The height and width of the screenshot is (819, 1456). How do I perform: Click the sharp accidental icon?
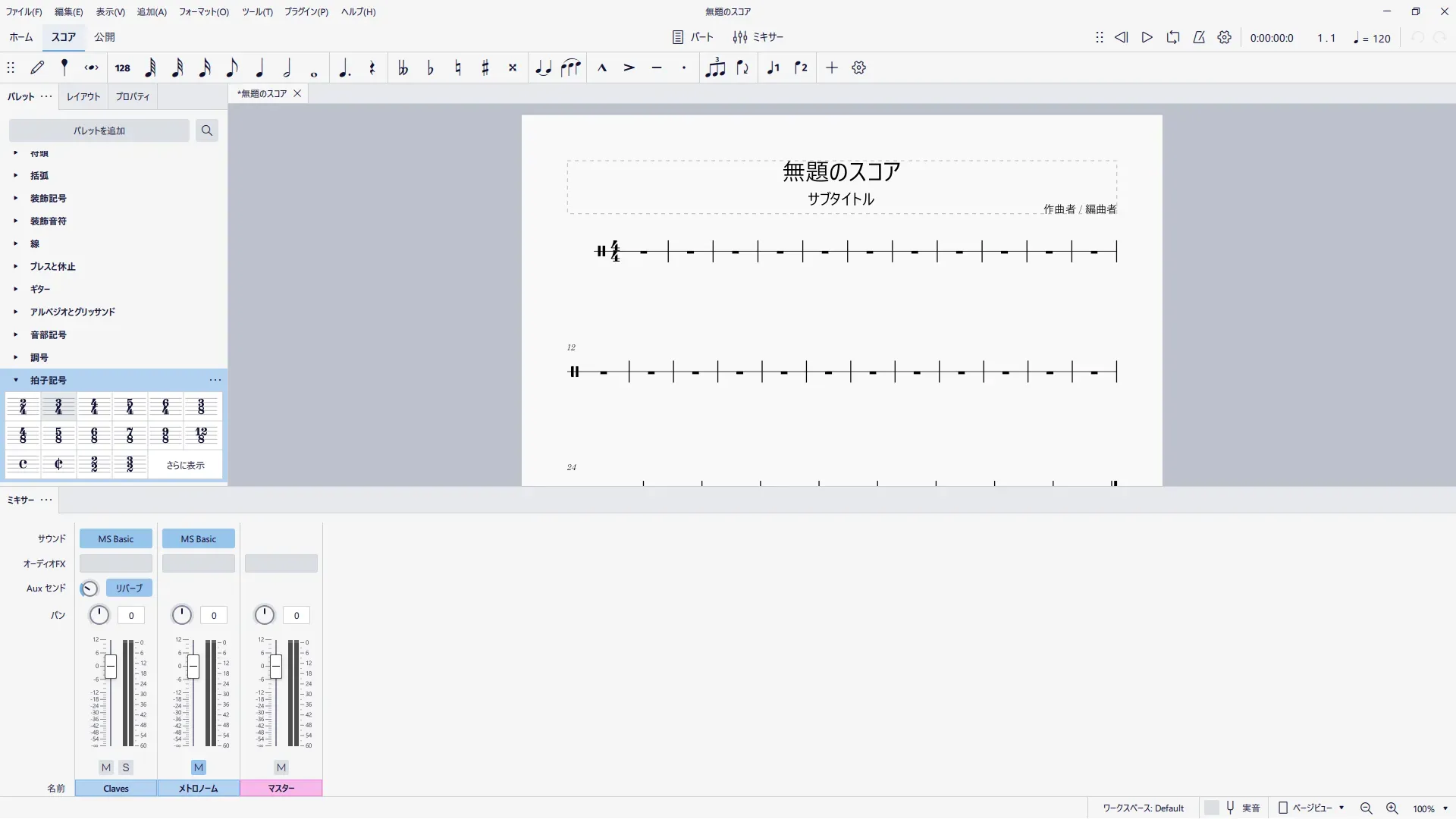[485, 68]
